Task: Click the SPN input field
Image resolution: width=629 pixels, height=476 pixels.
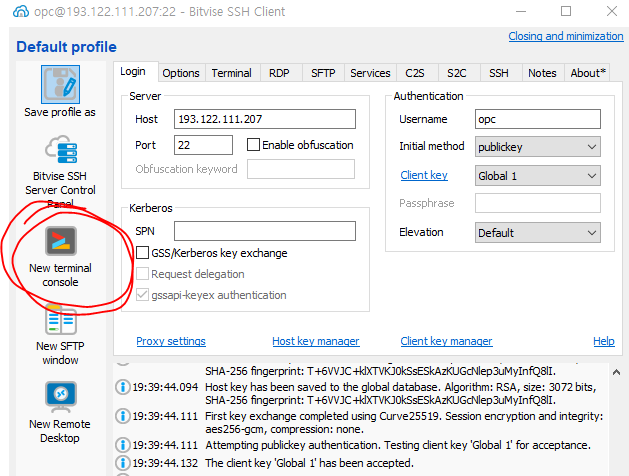Action: click(265, 231)
